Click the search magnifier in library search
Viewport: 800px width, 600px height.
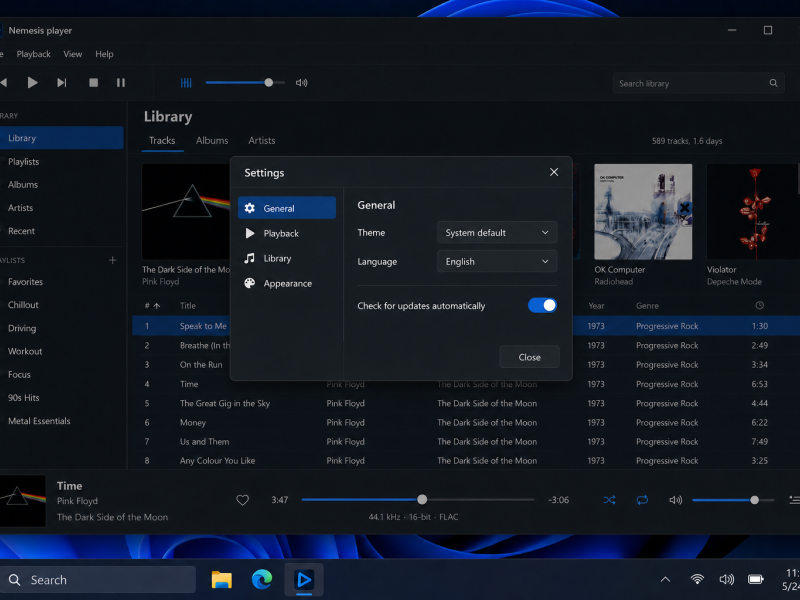click(773, 83)
